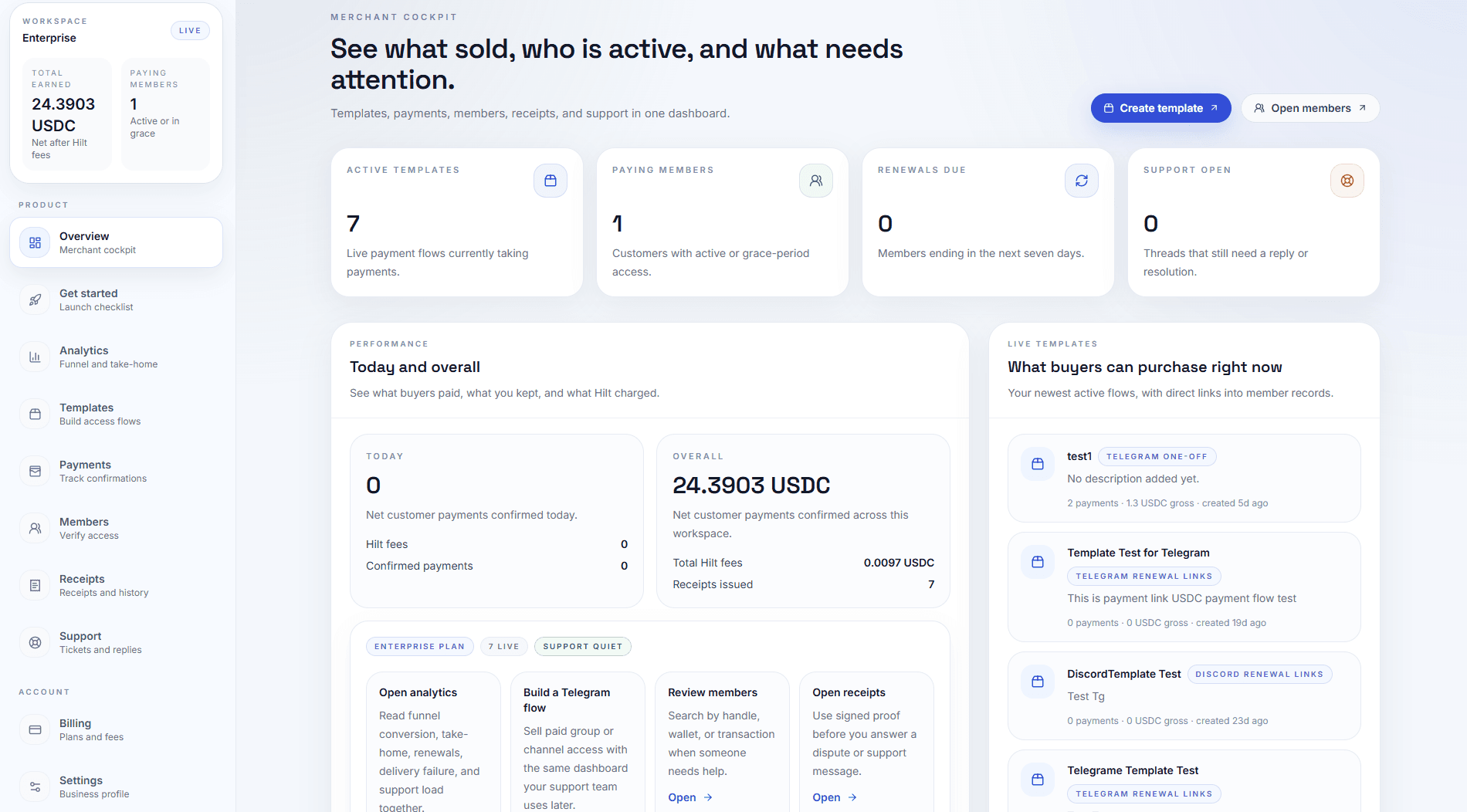Image resolution: width=1467 pixels, height=812 pixels.
Task: Click the Payments card icon in sidebar
Action: 35,471
